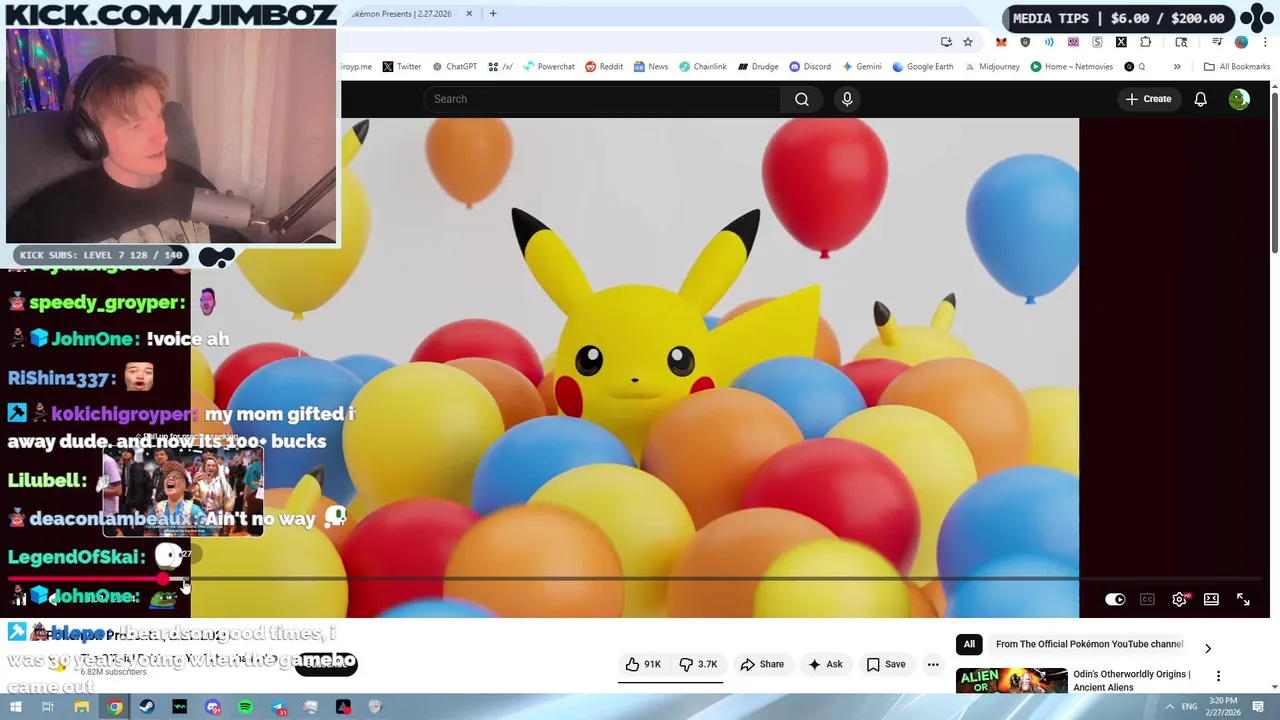Click the YouTube search magnifier button
The height and width of the screenshot is (720, 1280).
click(x=802, y=99)
